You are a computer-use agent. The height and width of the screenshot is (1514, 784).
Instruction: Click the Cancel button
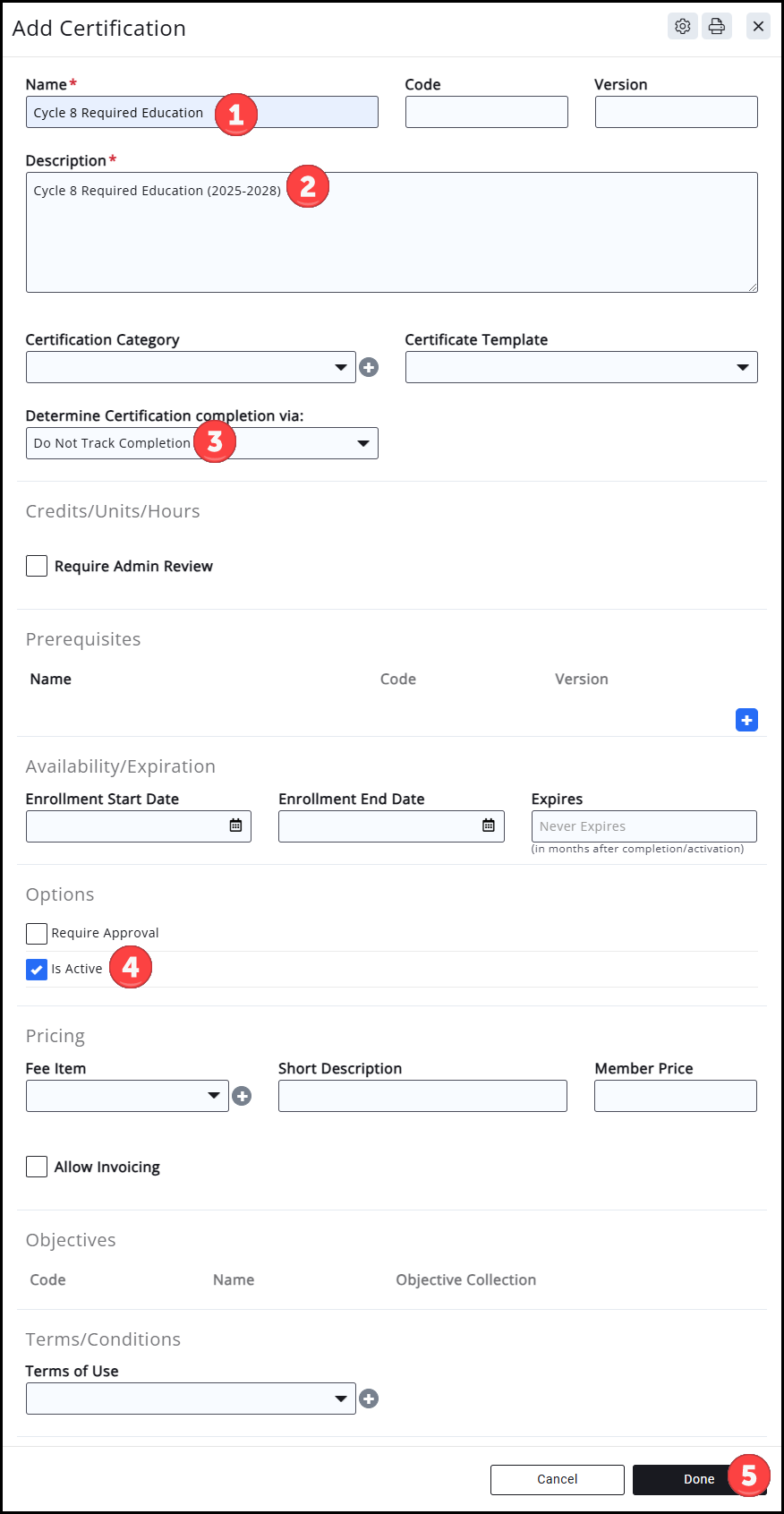tap(557, 1479)
